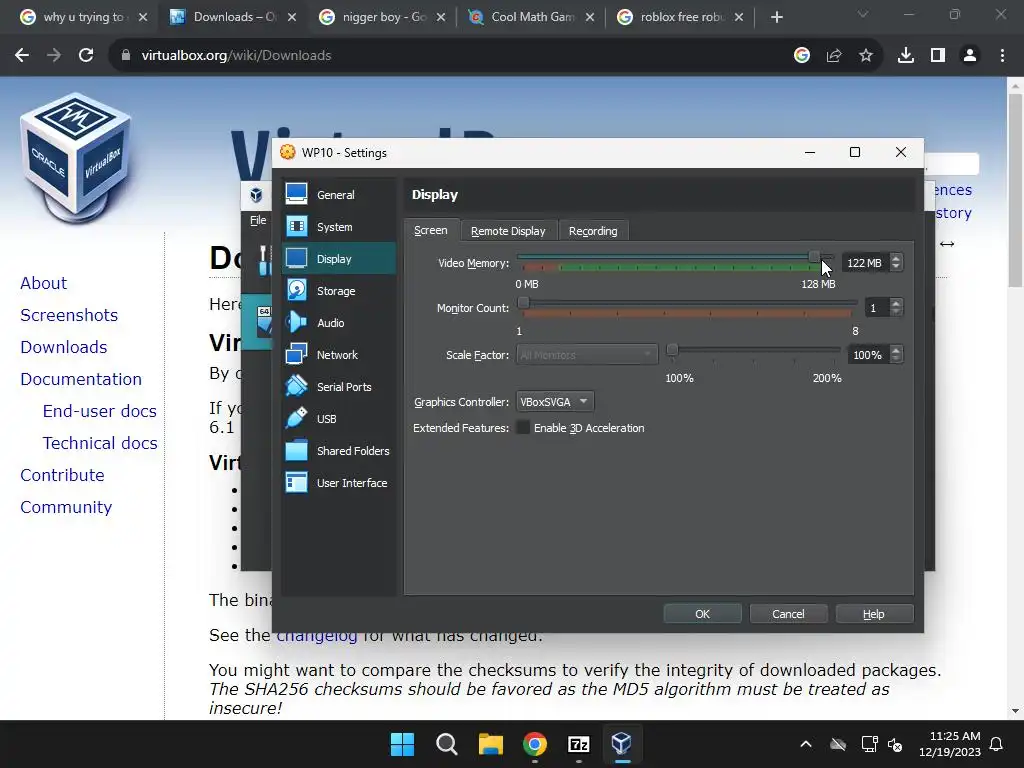Select Display category in settings list
The image size is (1024, 768).
click(338, 259)
